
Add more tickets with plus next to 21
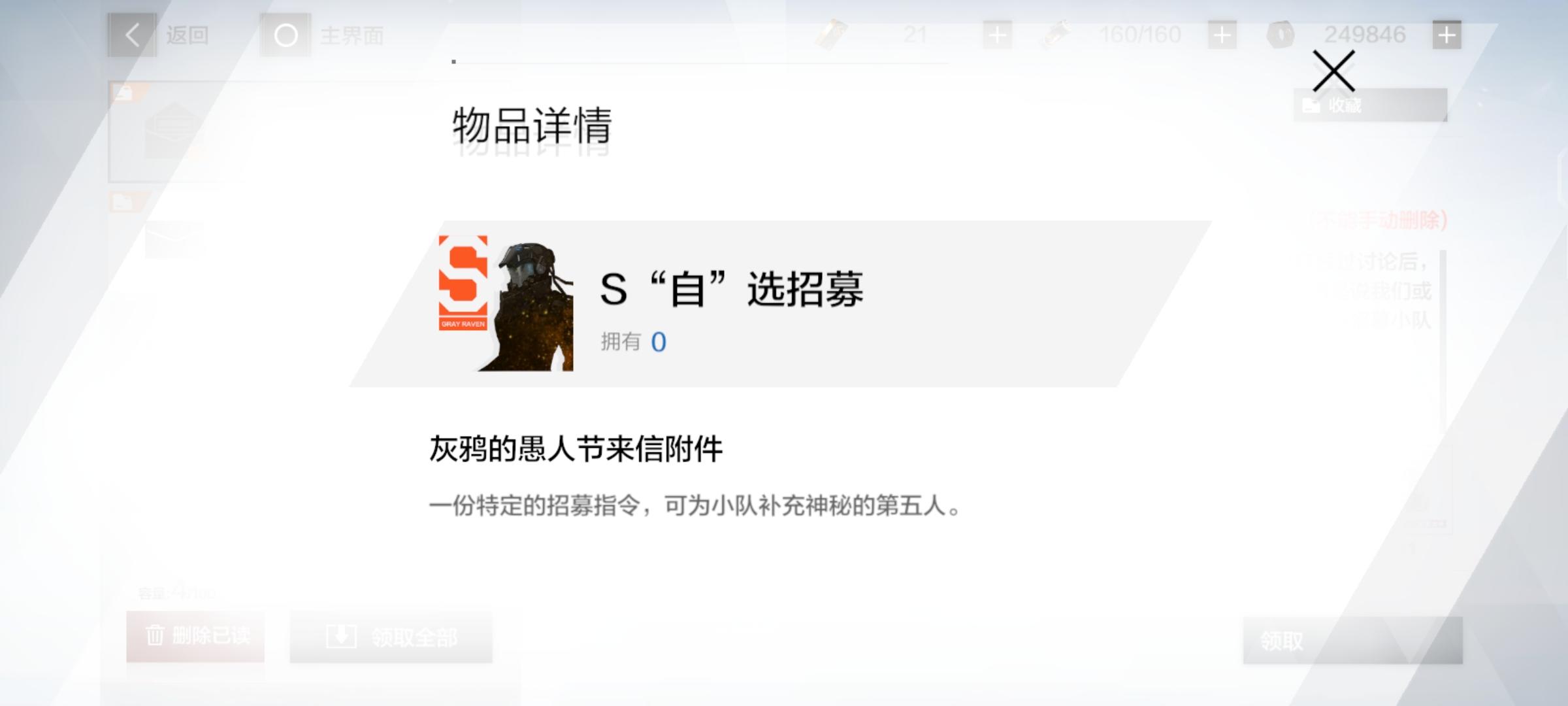point(998,35)
